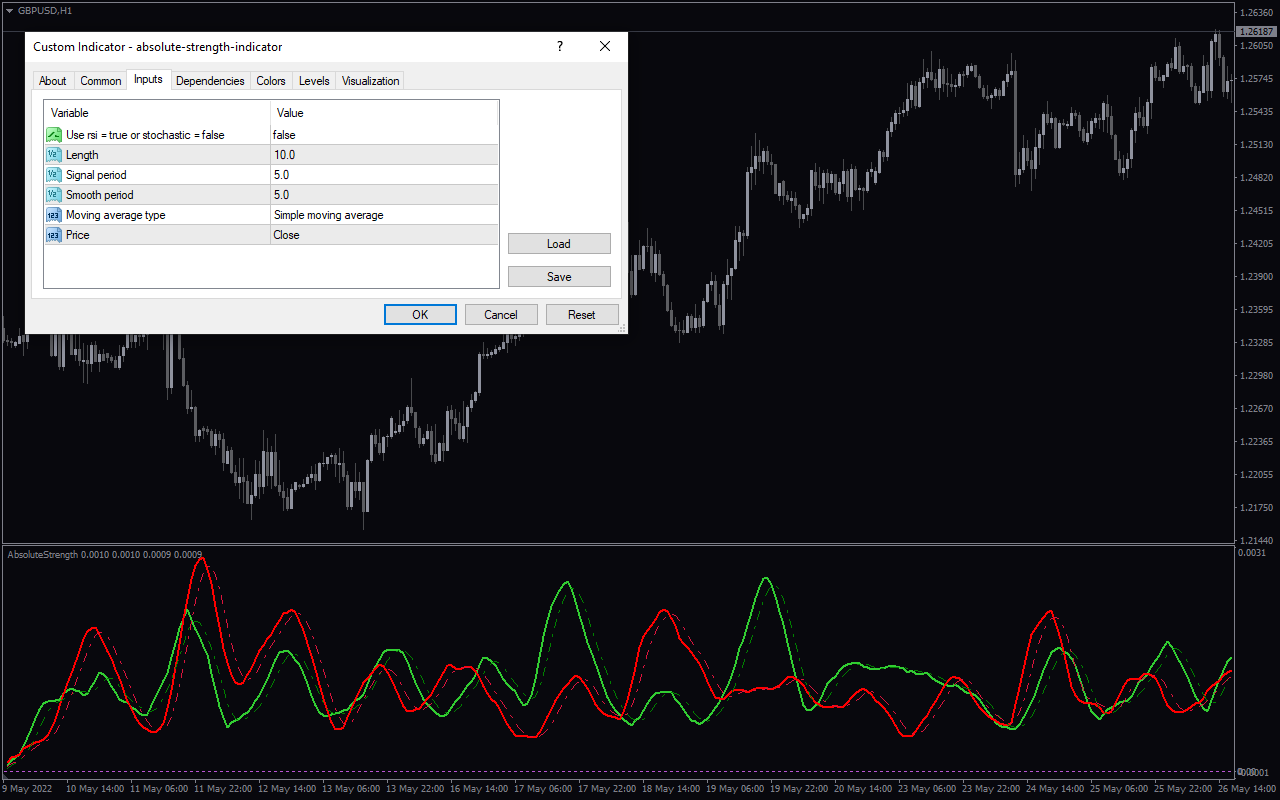Open the Visualization tab
Image resolution: width=1280 pixels, height=800 pixels.
[370, 81]
